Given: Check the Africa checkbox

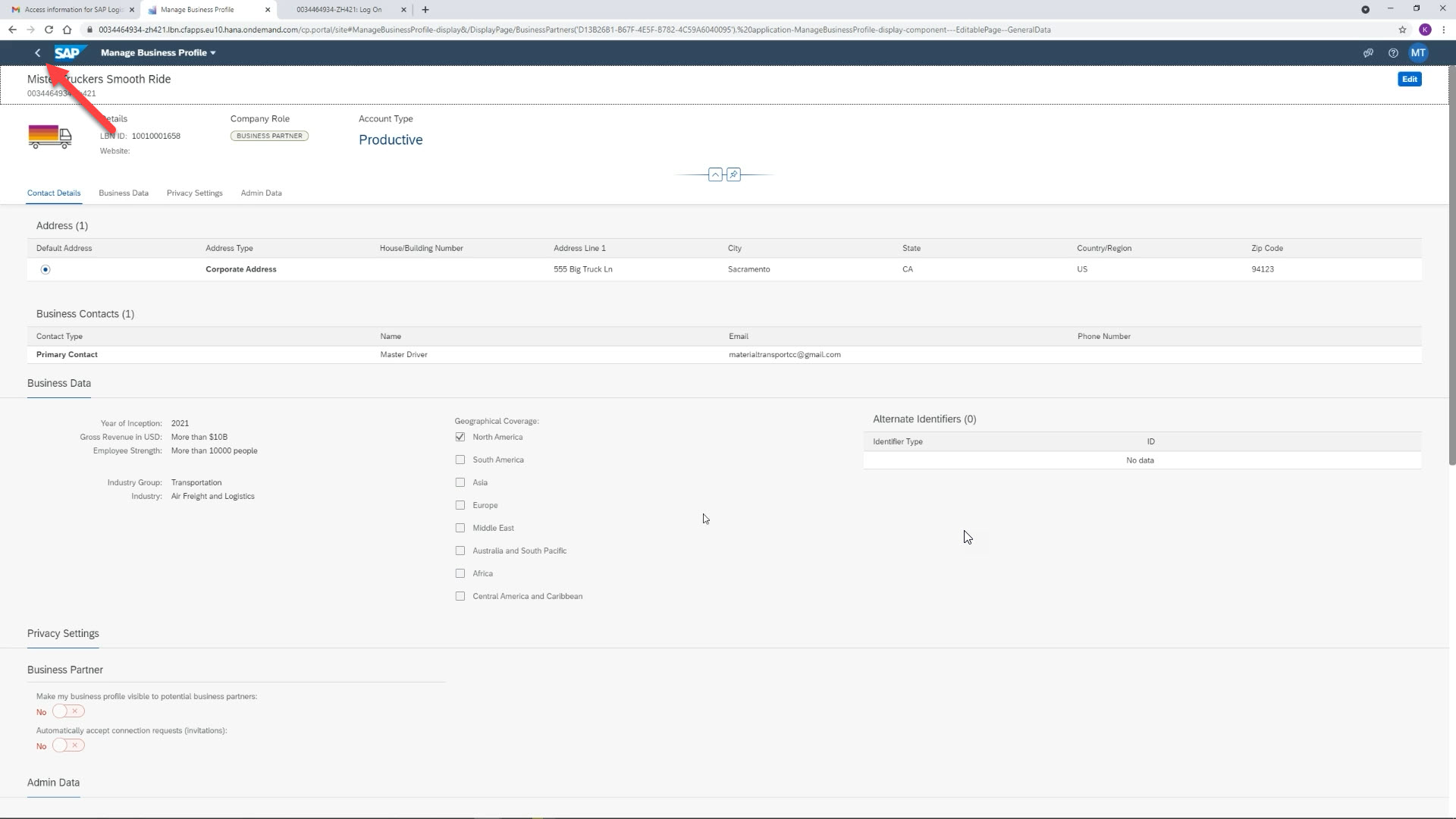Looking at the screenshot, I should click(x=460, y=574).
